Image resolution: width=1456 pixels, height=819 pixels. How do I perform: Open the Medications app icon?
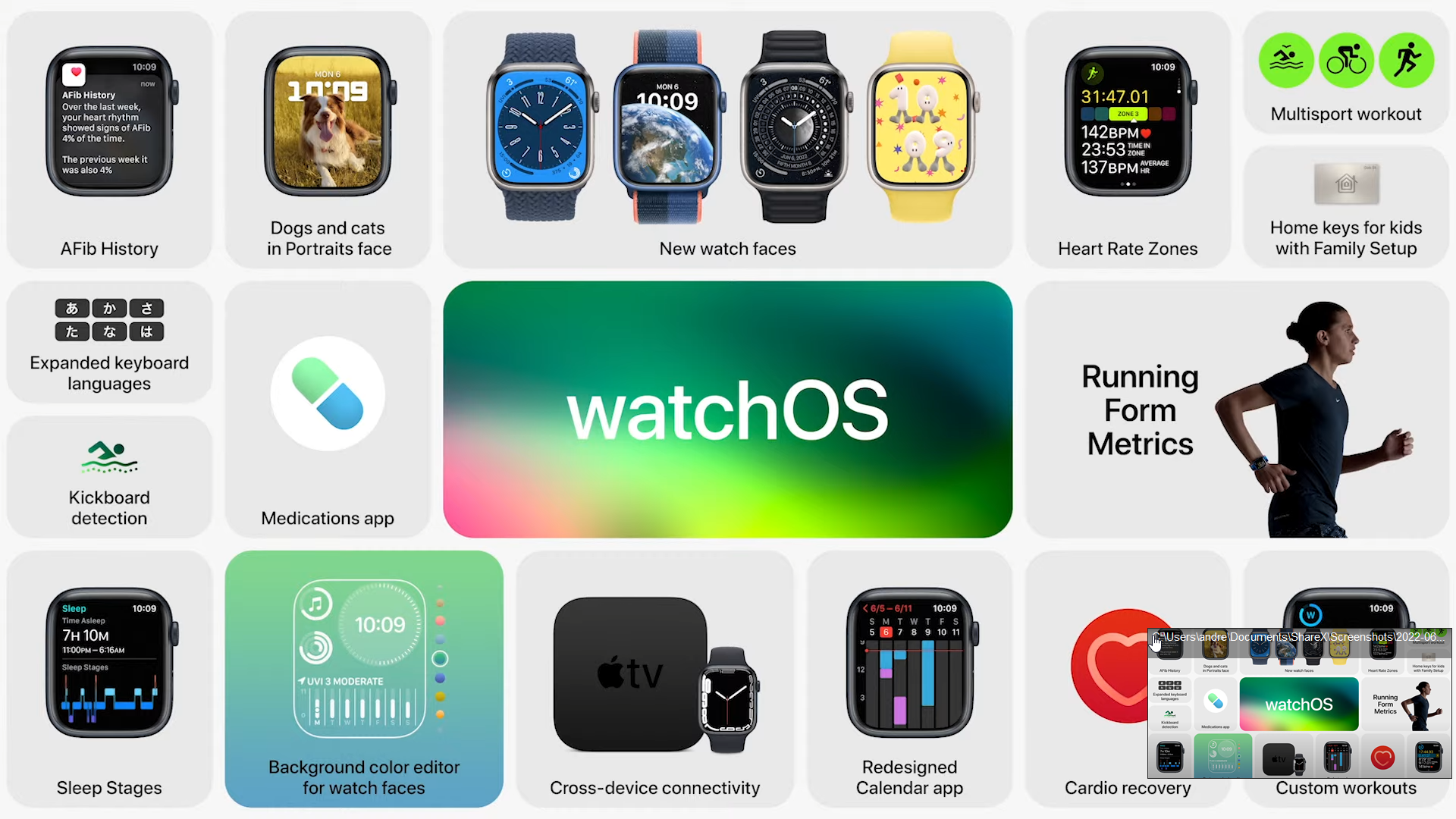328,395
